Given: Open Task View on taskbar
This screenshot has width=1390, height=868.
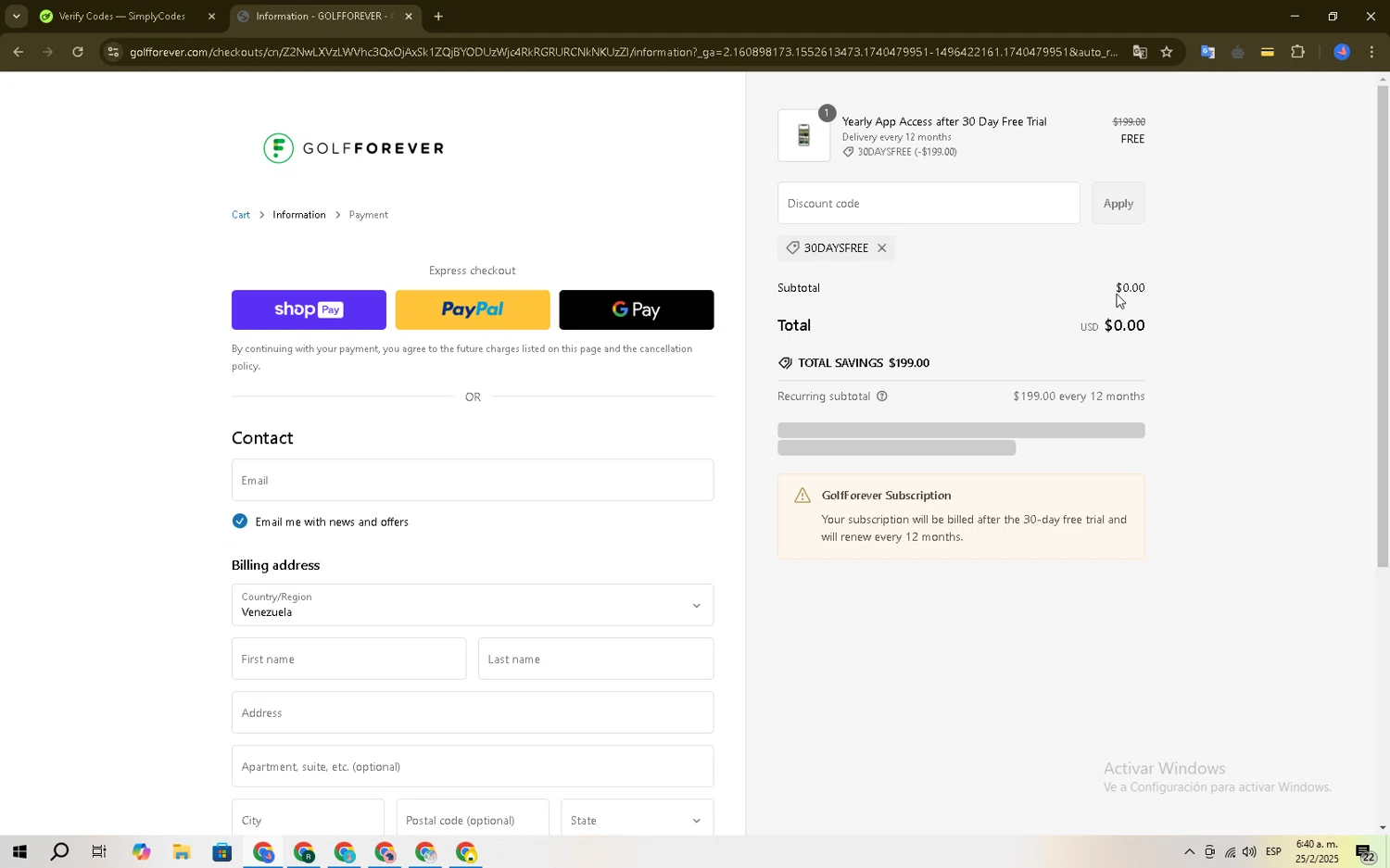Looking at the screenshot, I should (x=99, y=852).
